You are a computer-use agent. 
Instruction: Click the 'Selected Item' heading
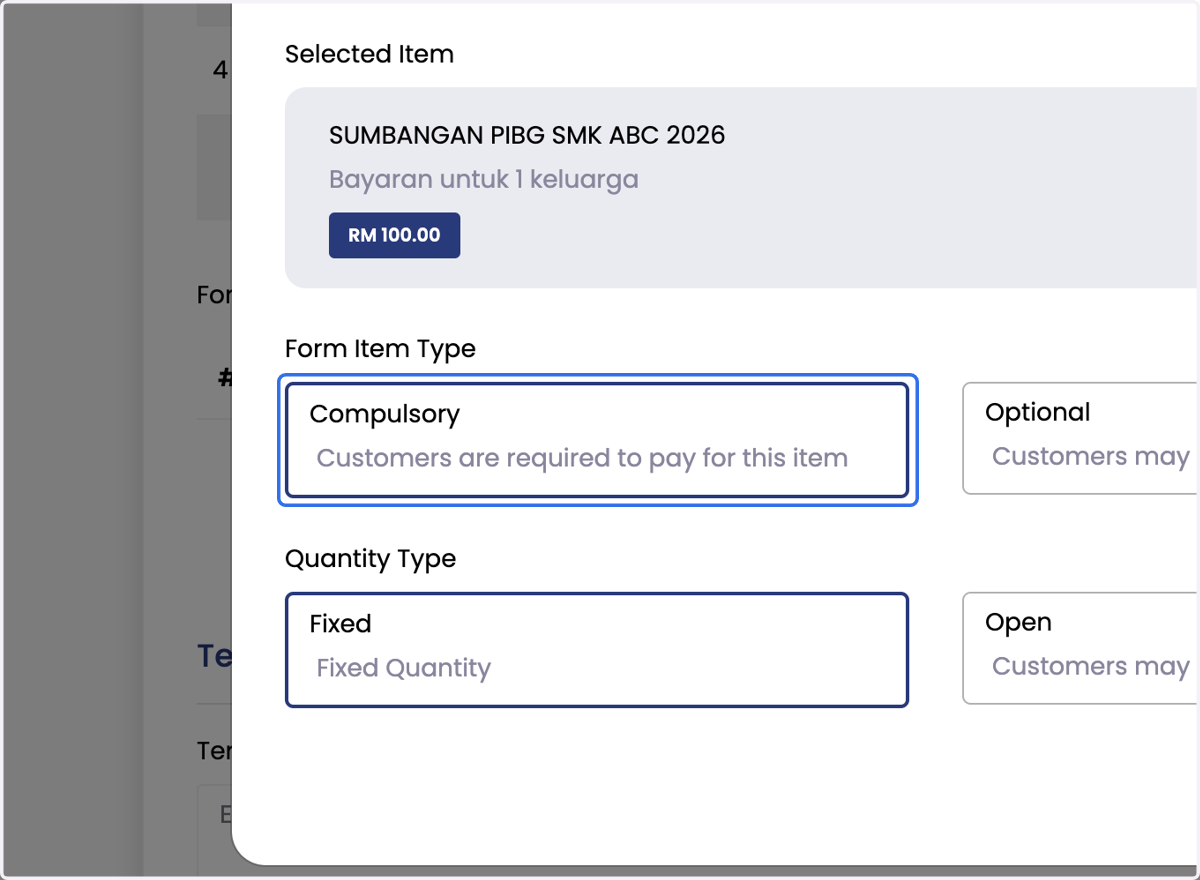tap(369, 54)
